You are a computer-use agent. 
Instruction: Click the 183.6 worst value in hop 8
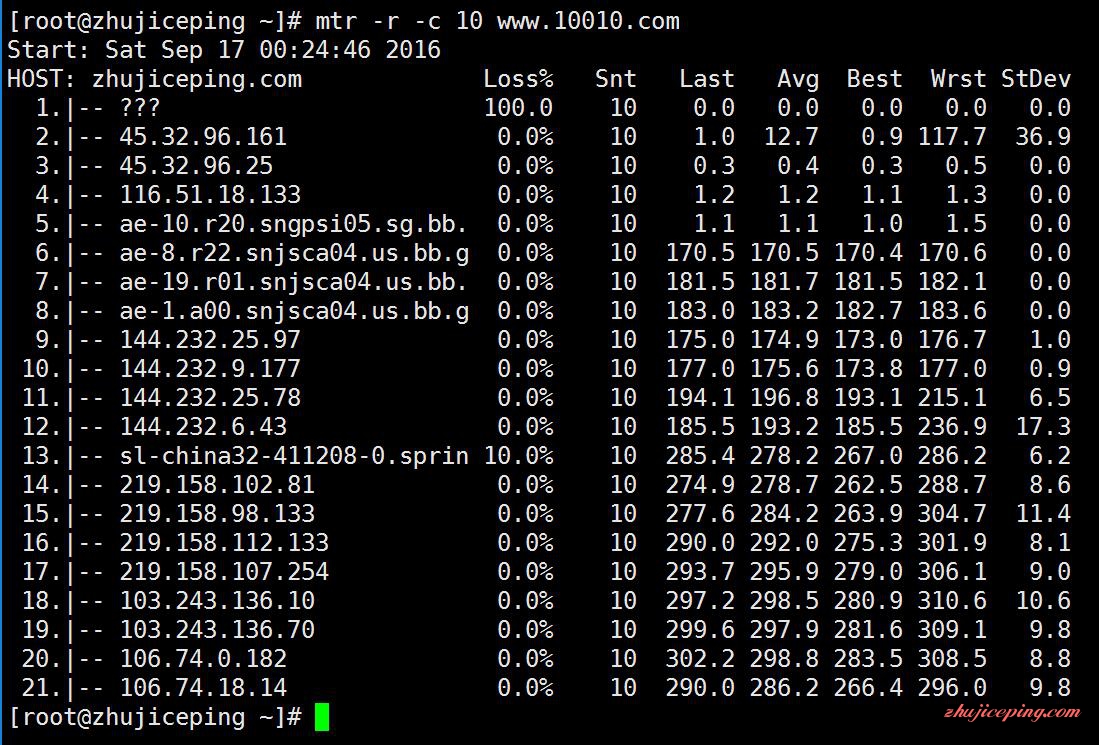point(953,311)
